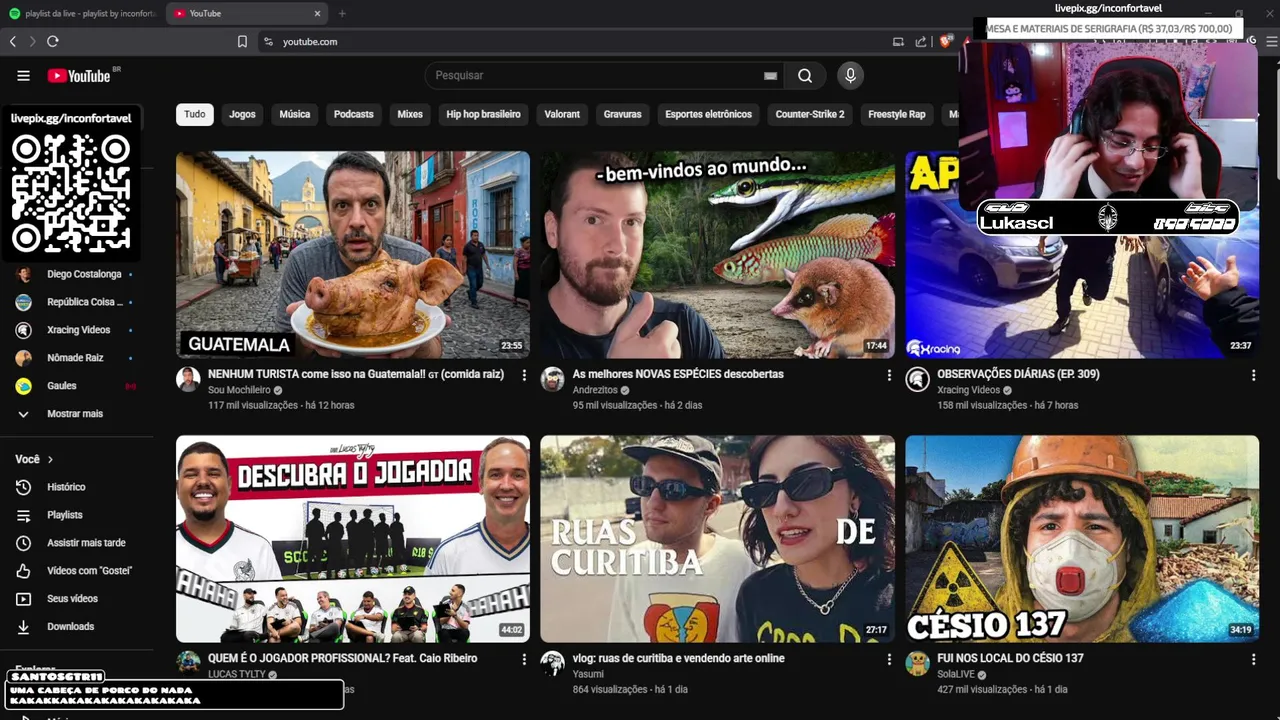Select the Gravuras filter chip

coord(622,114)
